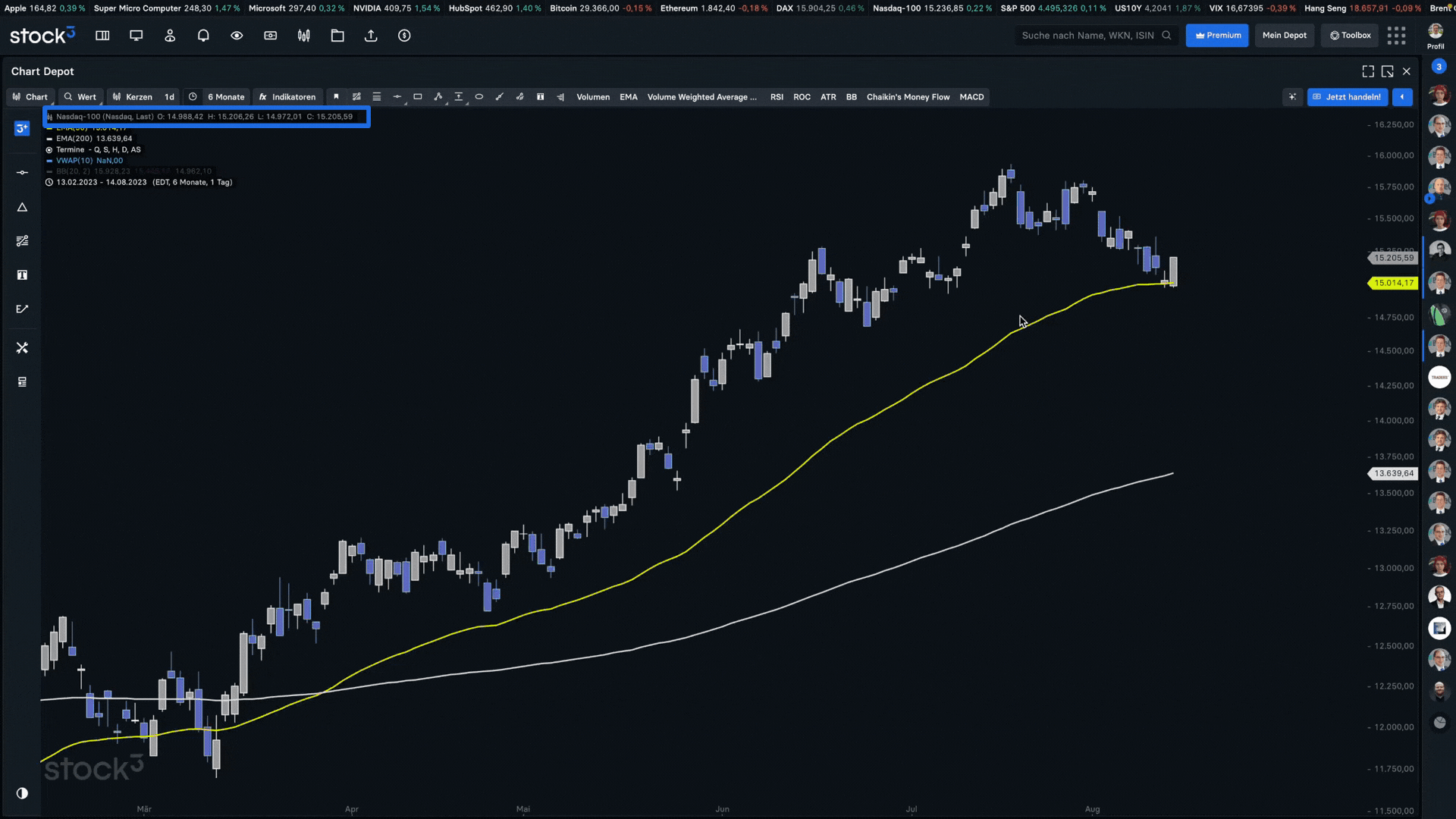Click the calculator icon in left sidebar

pyautogui.click(x=22, y=382)
